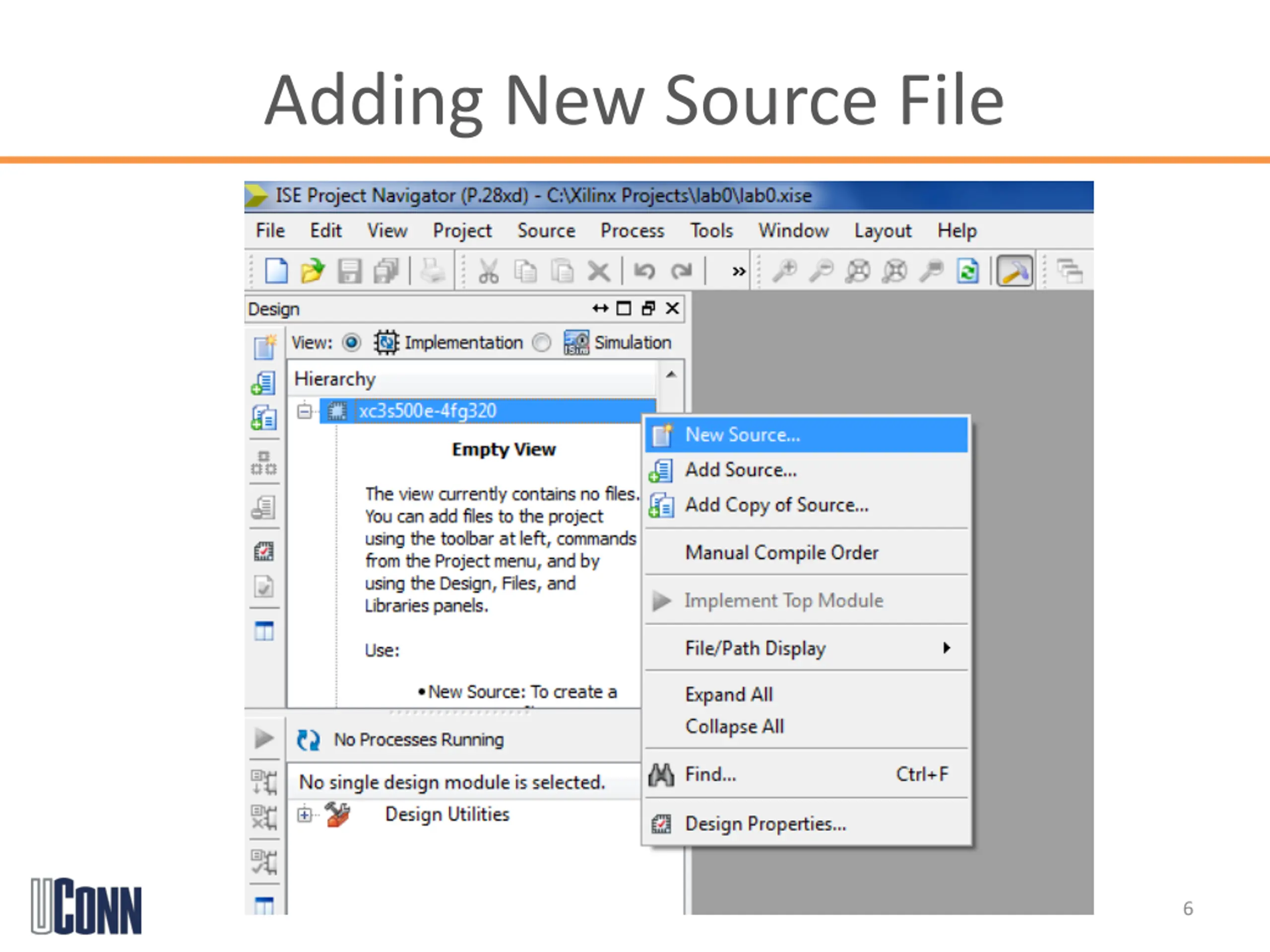
Task: Select the Simulation view radio button
Action: 541,343
